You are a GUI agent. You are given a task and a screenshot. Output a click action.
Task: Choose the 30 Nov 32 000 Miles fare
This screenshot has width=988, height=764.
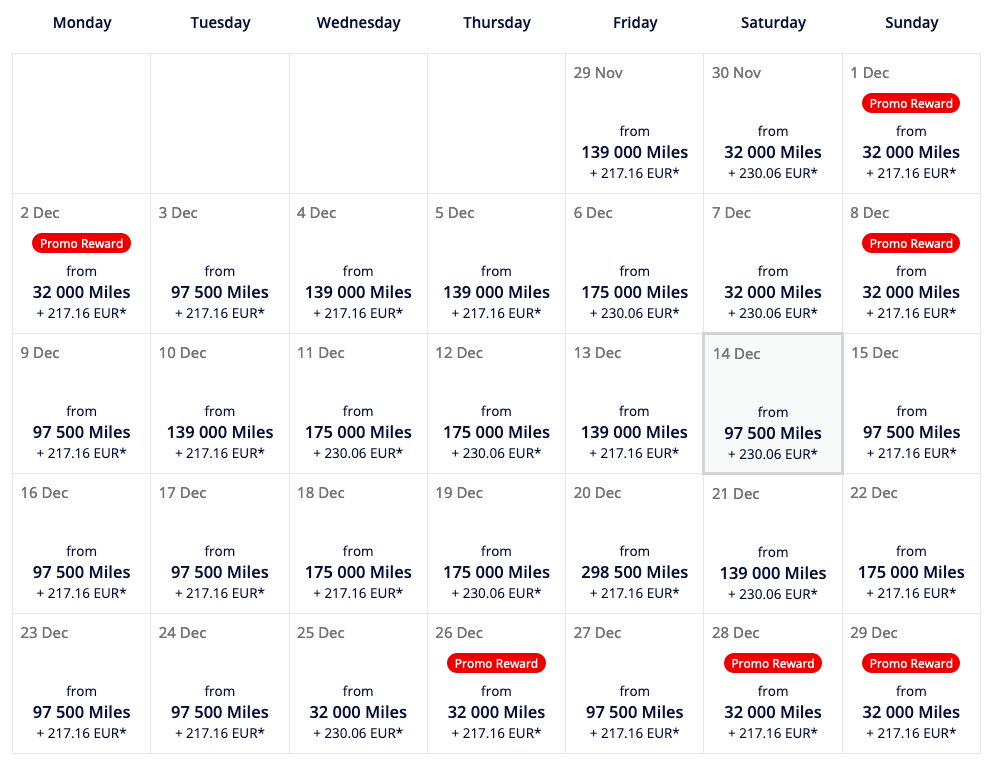click(x=773, y=152)
